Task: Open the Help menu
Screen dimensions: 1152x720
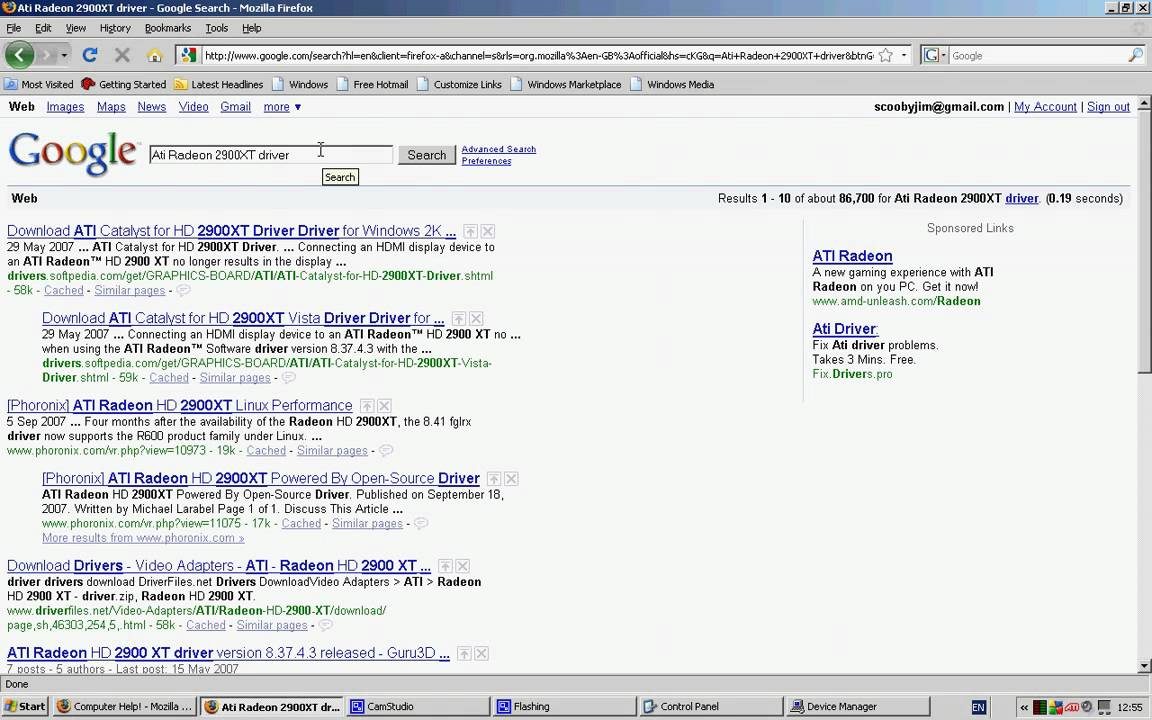Action: click(251, 28)
